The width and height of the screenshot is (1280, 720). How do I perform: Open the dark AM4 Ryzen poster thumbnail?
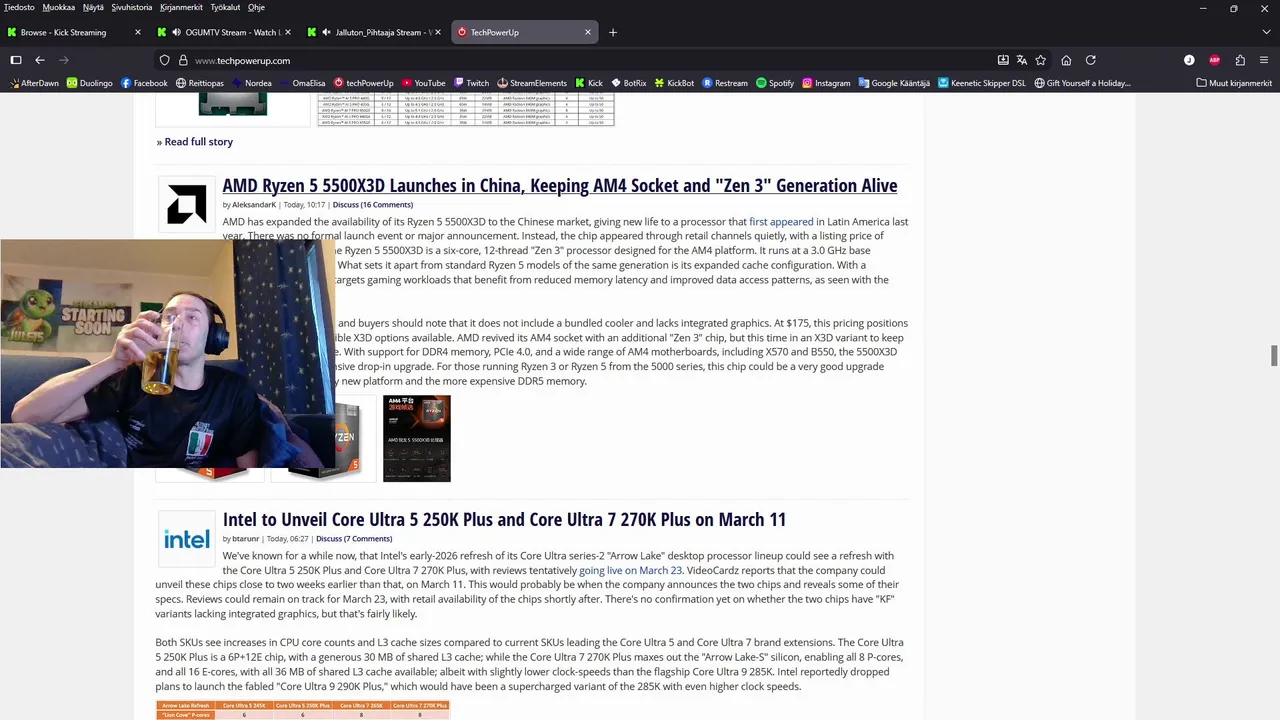tap(417, 438)
